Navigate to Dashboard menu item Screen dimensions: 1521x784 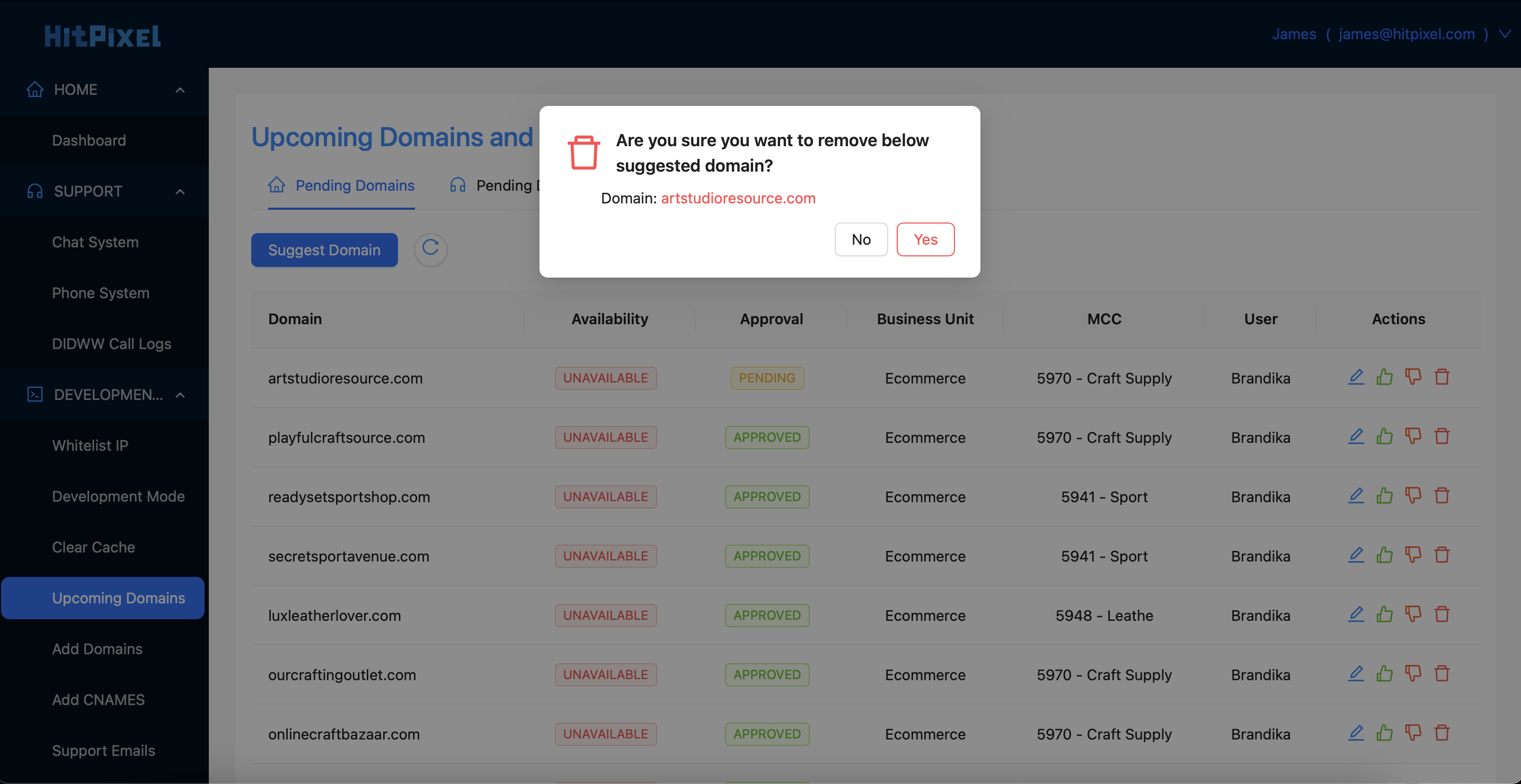click(89, 140)
